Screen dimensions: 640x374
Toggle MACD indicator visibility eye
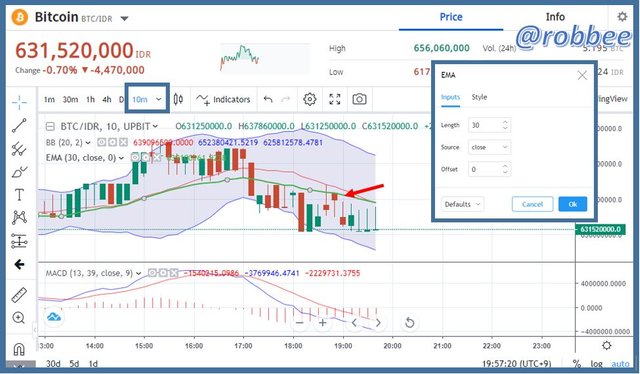tap(153, 273)
